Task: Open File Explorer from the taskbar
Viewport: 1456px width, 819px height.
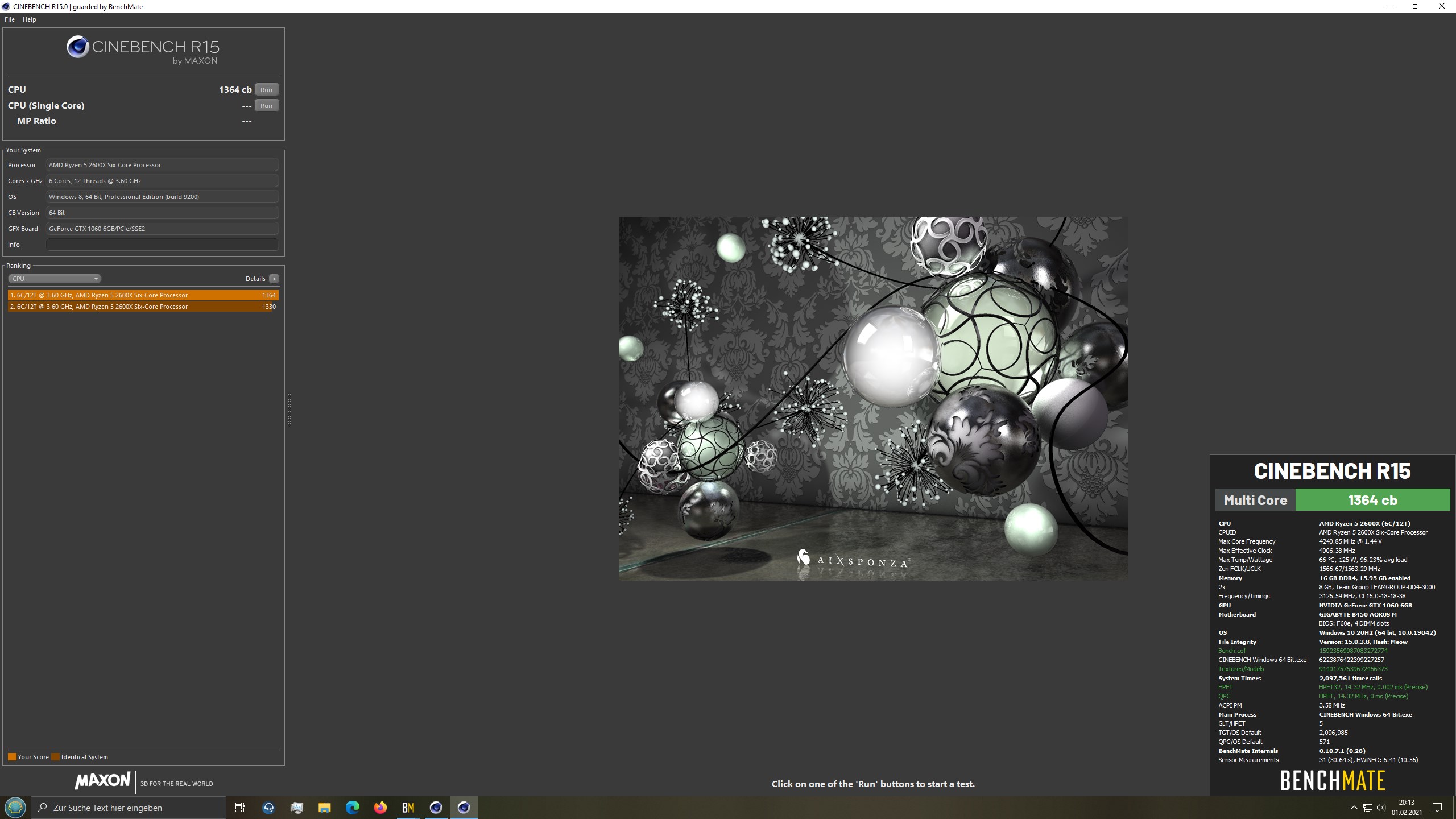Action: pos(324,808)
